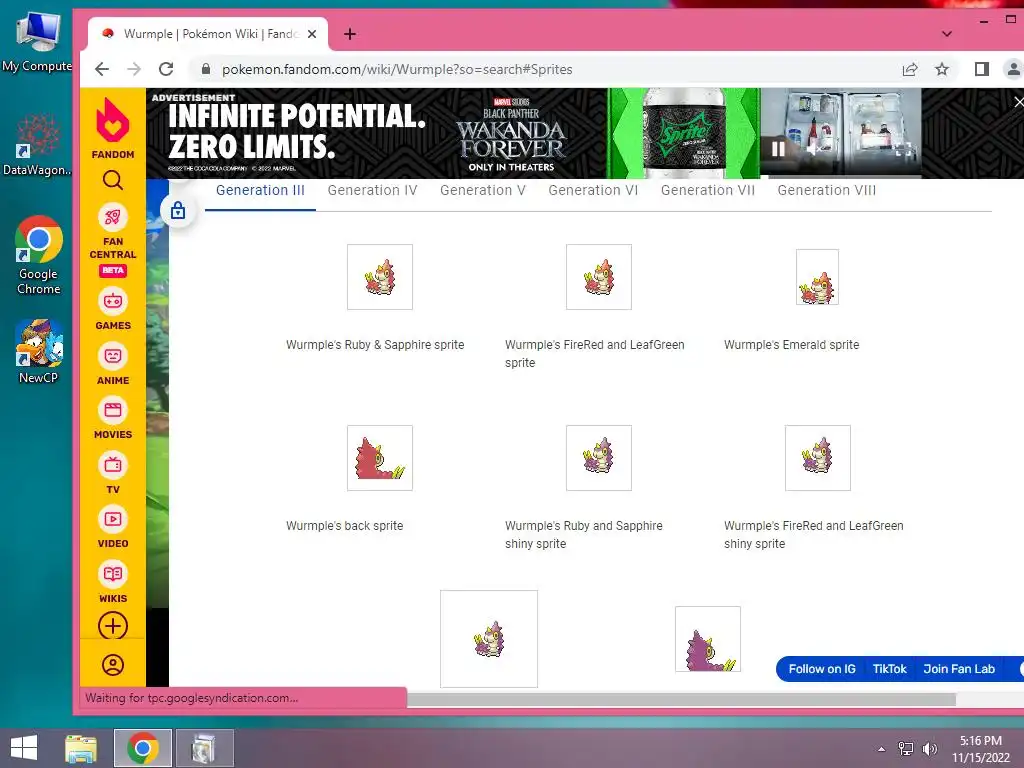Open the Chrome profile avatar icon
This screenshot has width=1024, height=768.
1014,69
